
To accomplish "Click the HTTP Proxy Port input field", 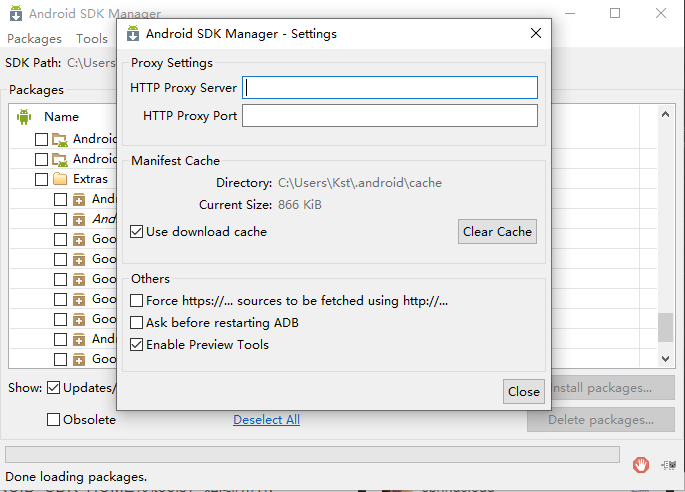I will [390, 115].
